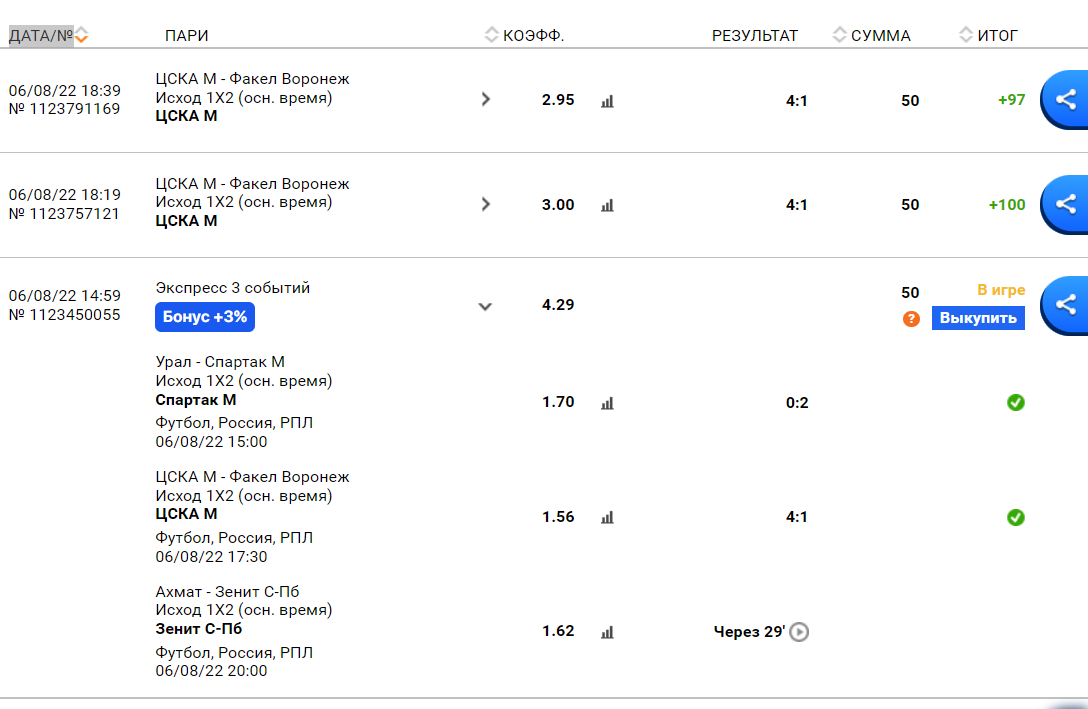Click the +97 result value
The image size is (1088, 709).
pyautogui.click(x=1012, y=100)
